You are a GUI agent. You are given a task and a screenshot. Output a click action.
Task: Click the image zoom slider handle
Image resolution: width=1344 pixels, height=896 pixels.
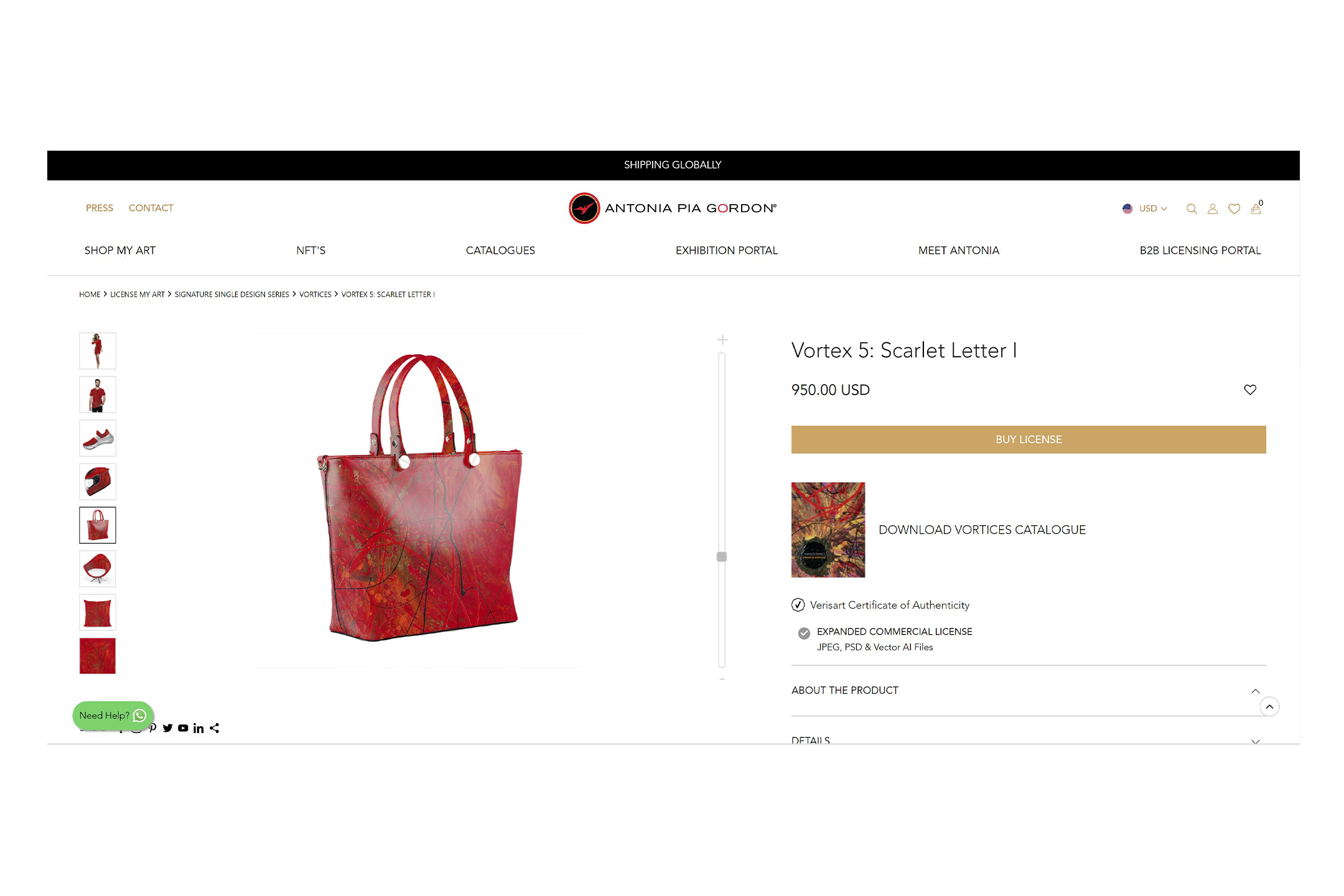[x=722, y=557]
